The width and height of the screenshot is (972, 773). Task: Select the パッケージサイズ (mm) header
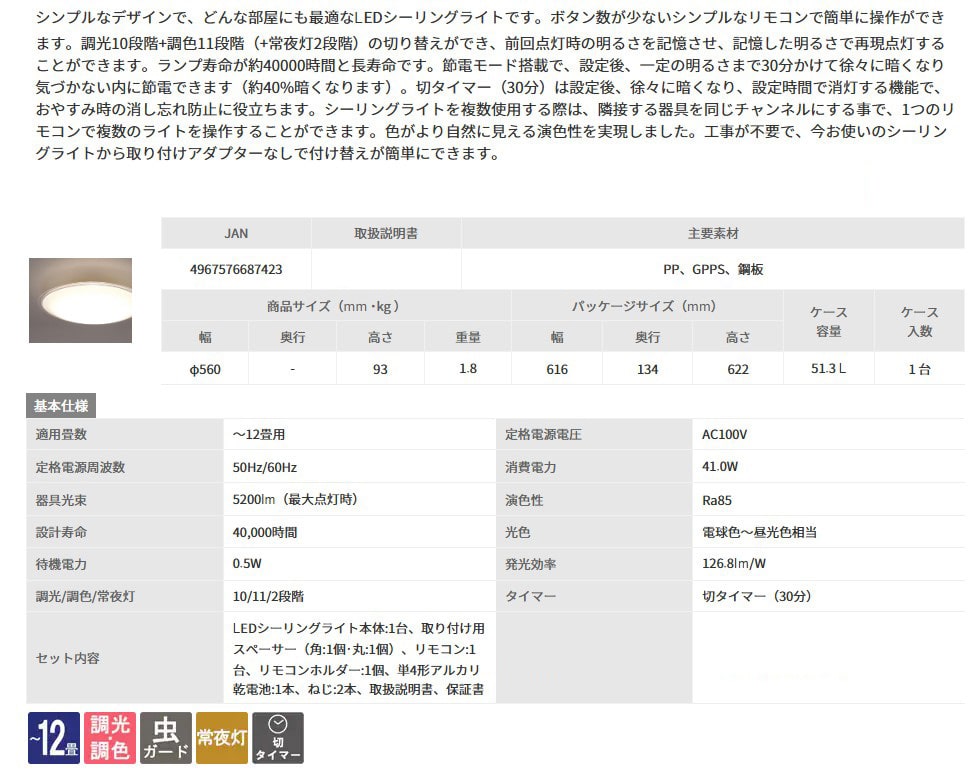click(x=646, y=306)
